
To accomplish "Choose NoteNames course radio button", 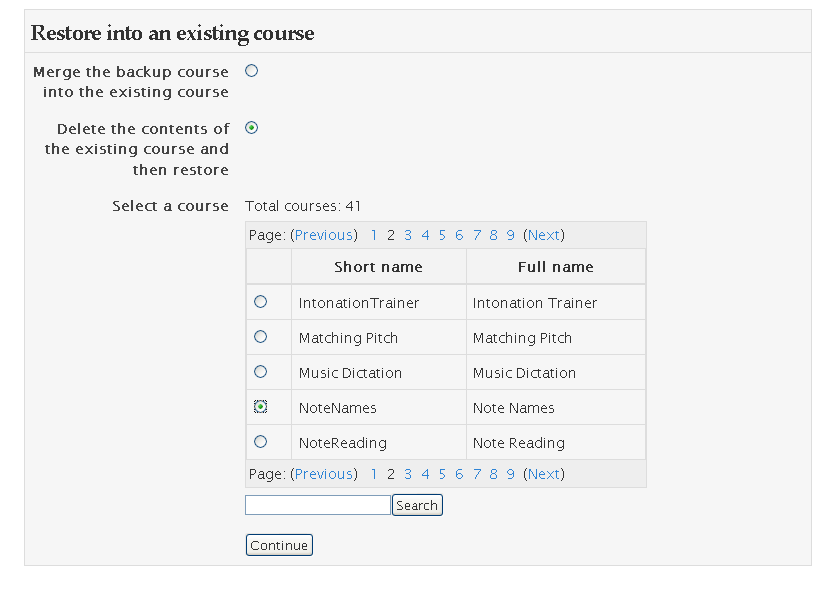I will 261,407.
